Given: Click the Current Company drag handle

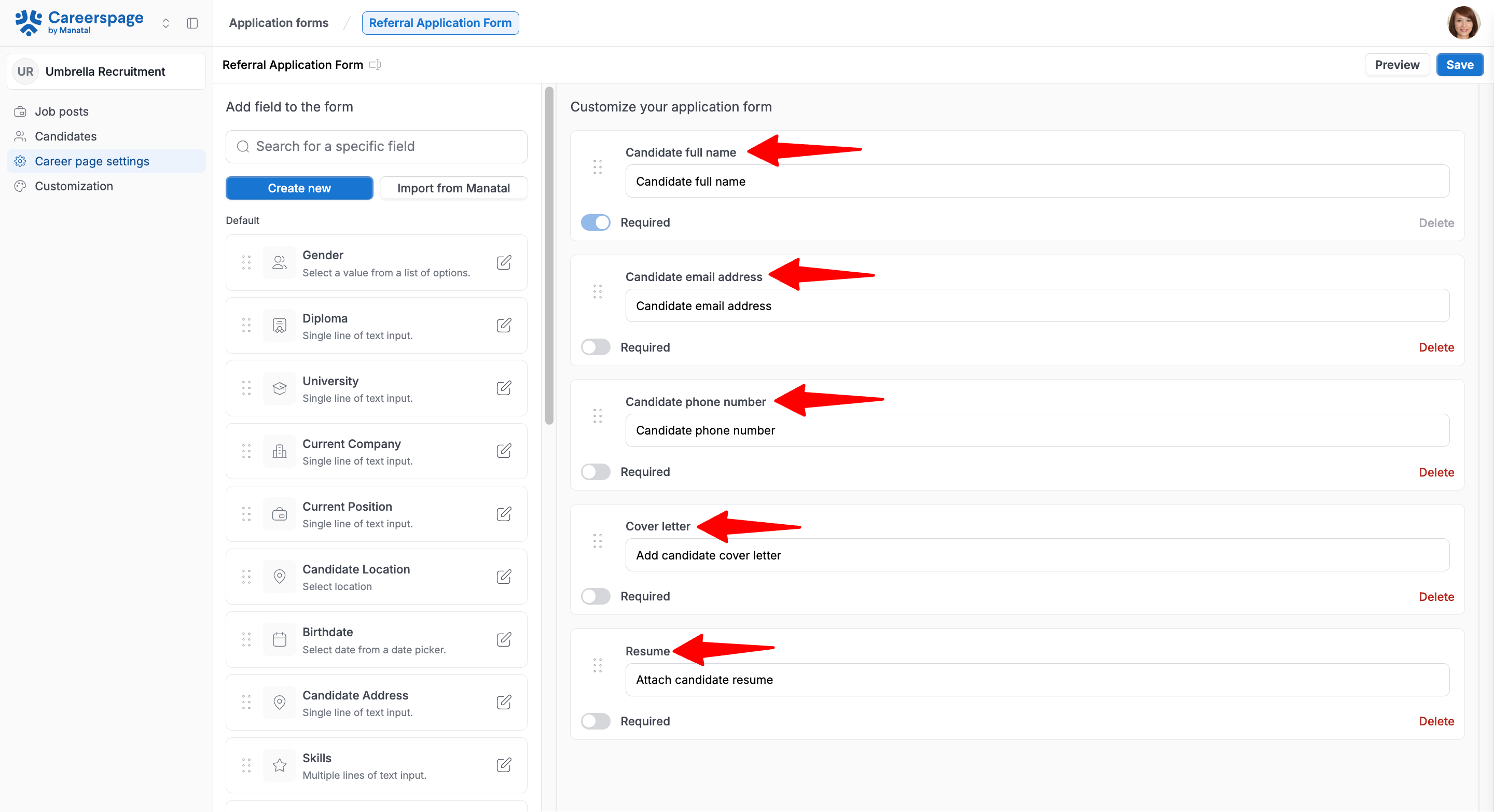Looking at the screenshot, I should (246, 451).
